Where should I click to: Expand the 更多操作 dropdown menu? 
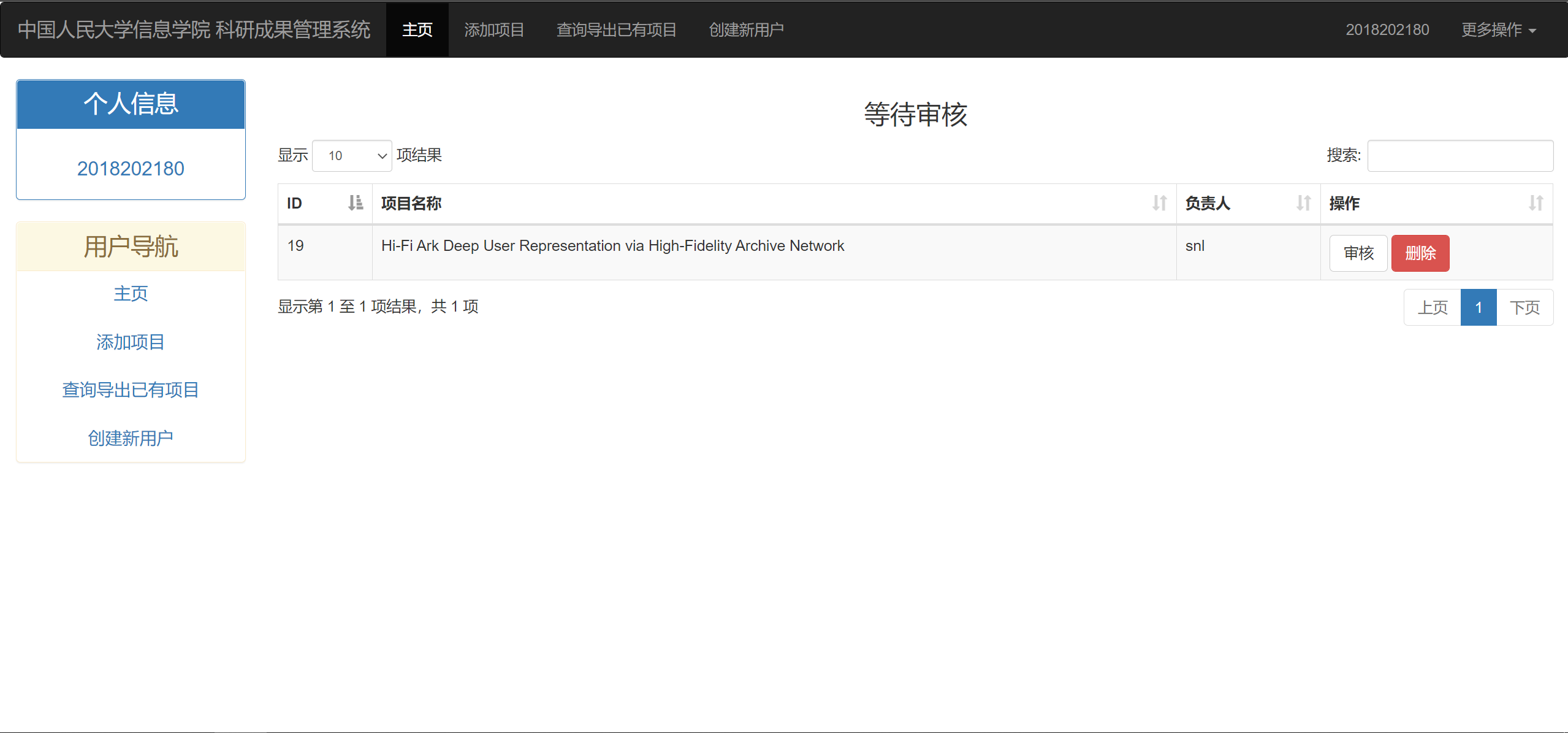[x=1498, y=30]
